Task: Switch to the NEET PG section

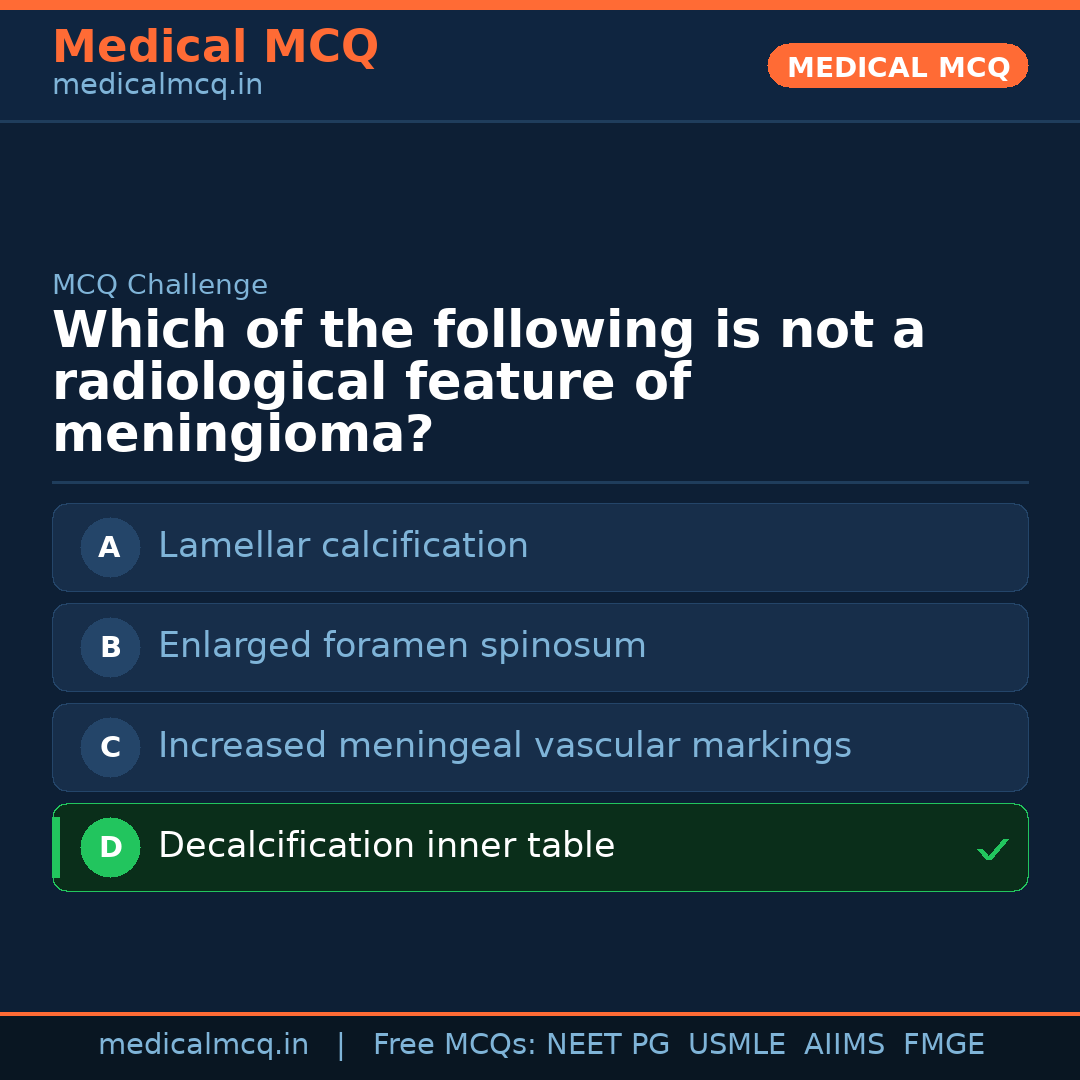Action: pyautogui.click(x=607, y=1044)
